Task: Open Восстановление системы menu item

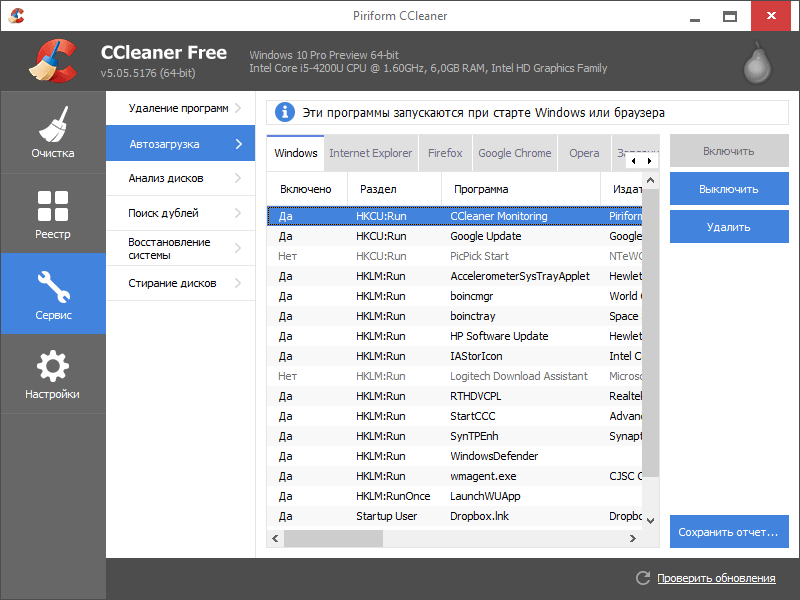Action: point(181,248)
